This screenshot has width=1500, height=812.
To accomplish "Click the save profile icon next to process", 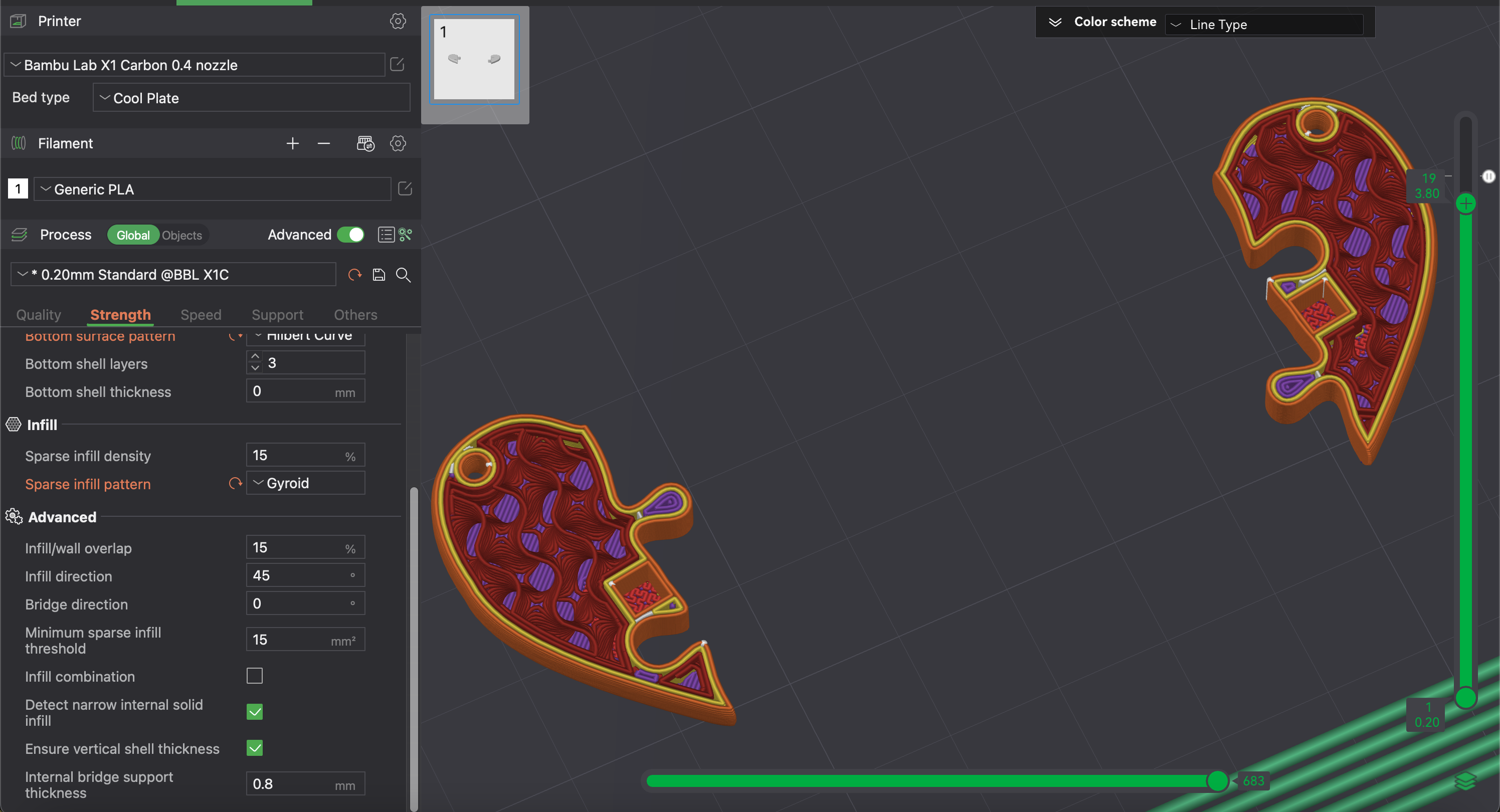I will [378, 274].
